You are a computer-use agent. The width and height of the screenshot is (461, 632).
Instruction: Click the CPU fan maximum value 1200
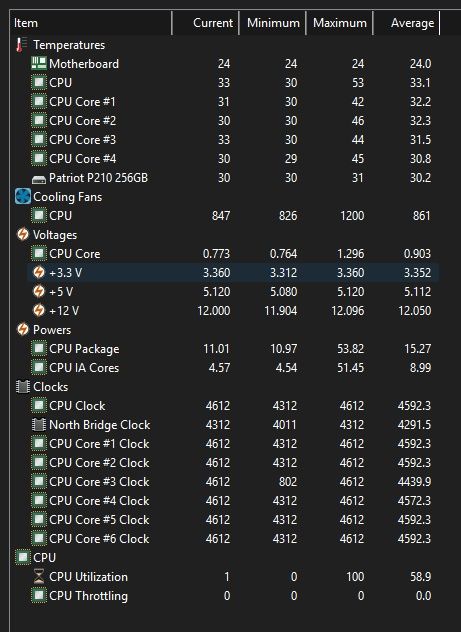(x=352, y=216)
